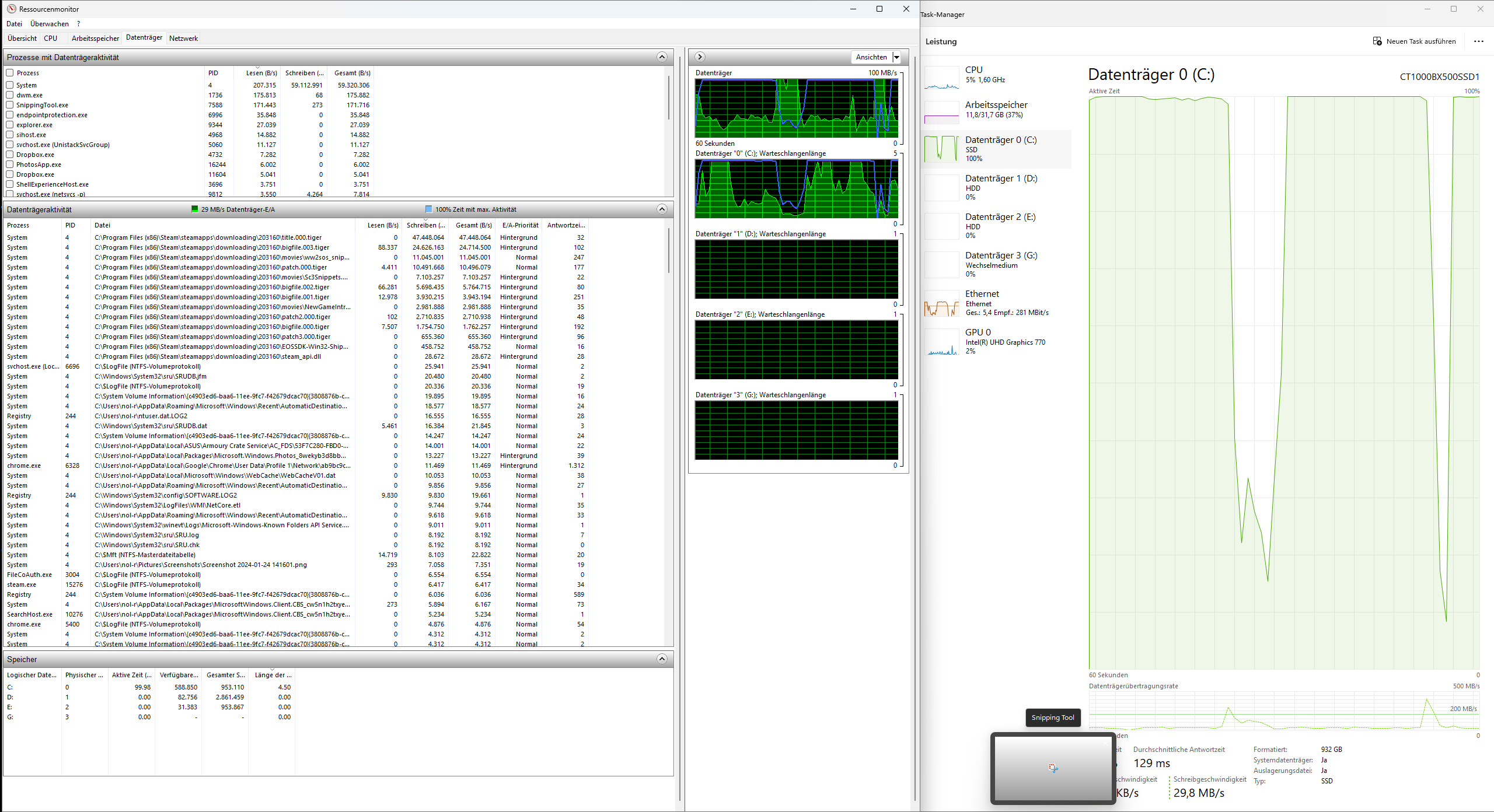Screen dimensions: 1494x812
Task: Click the Ressourcenmonitor app icon in title bar
Action: [11, 9]
